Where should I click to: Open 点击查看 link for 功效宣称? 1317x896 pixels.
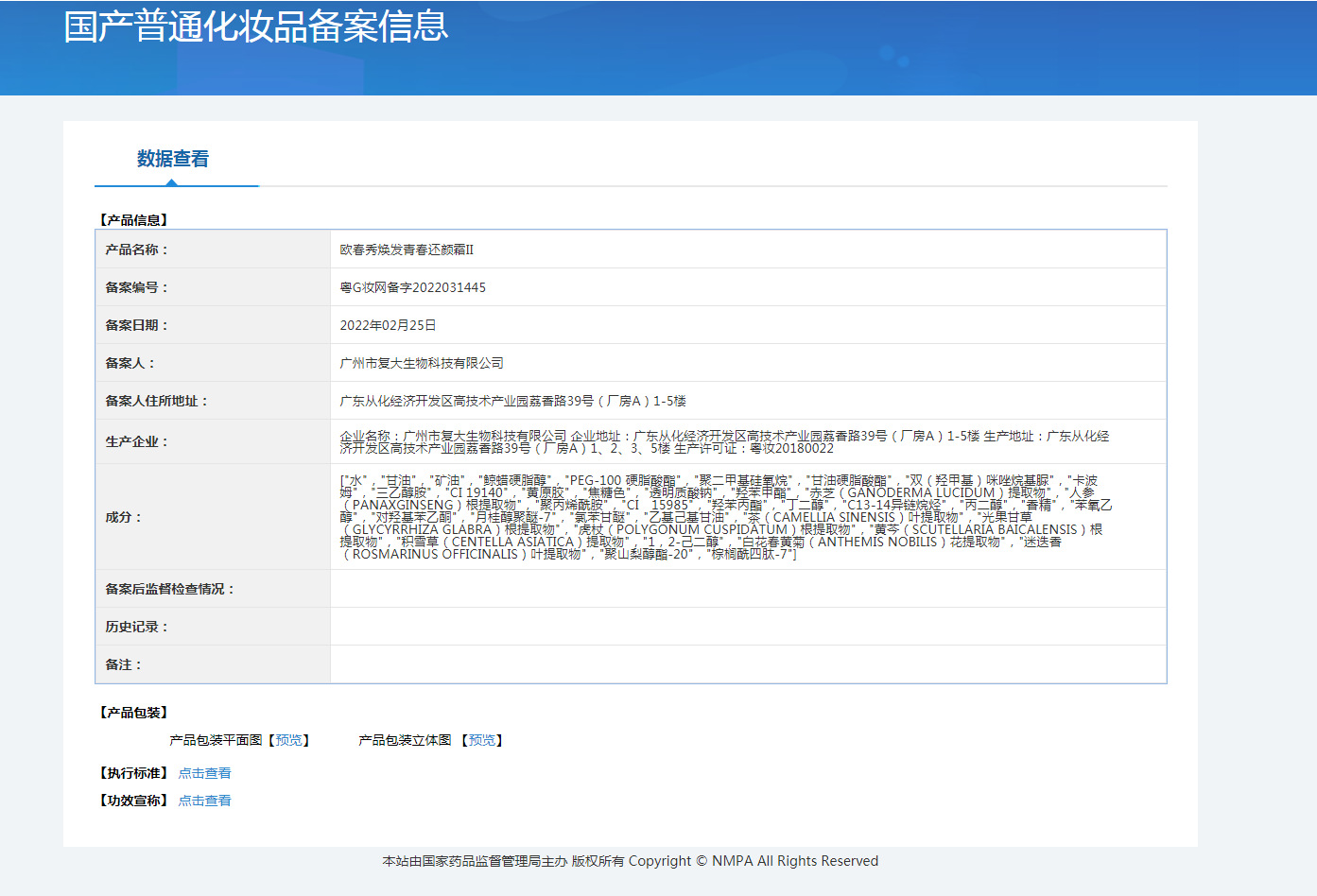coord(205,801)
